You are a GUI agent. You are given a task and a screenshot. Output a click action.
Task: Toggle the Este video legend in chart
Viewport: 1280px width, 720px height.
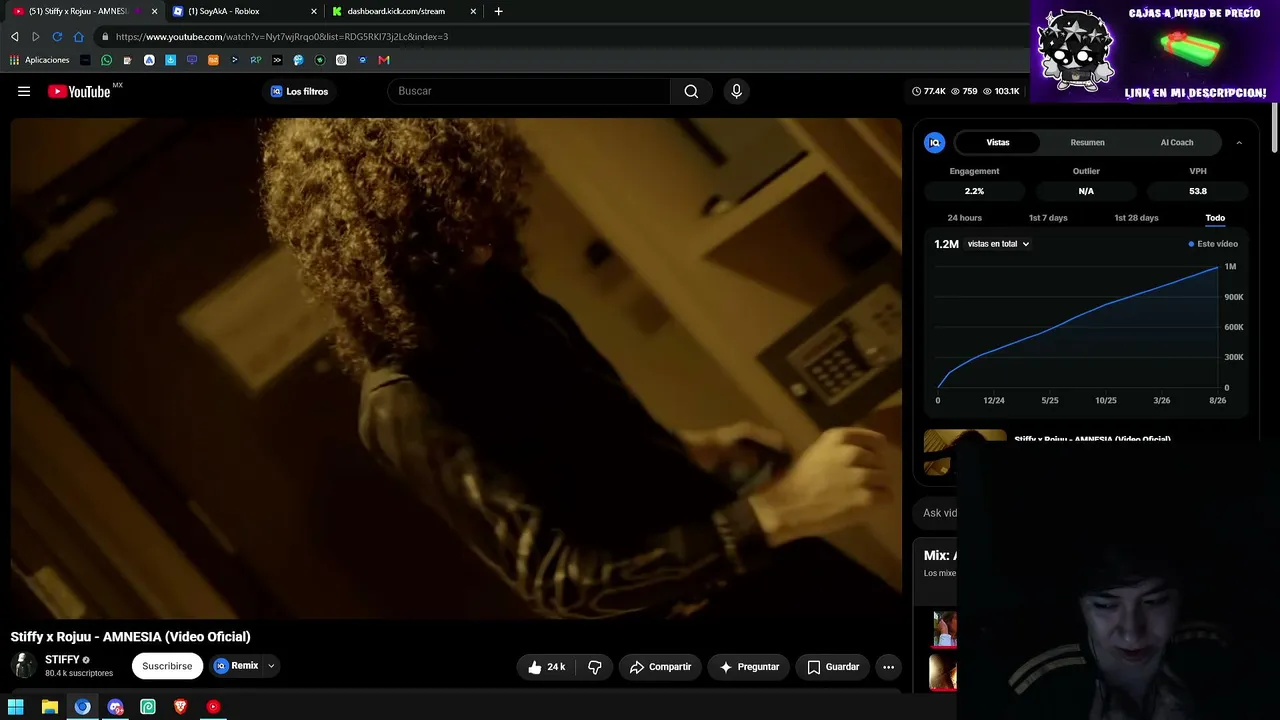(x=1213, y=244)
